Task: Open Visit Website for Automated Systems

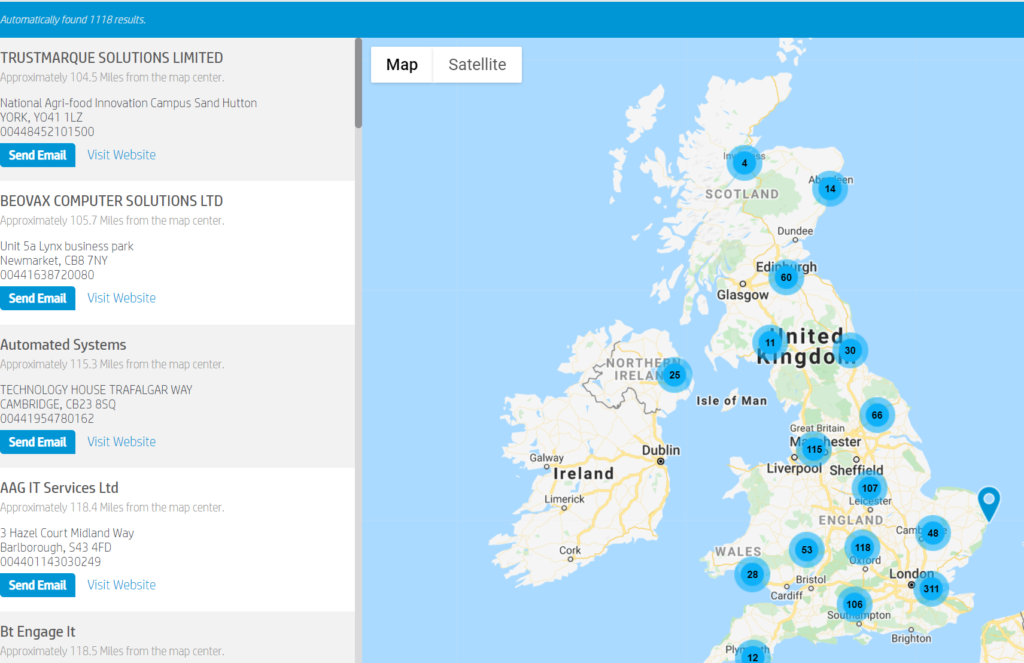Action: [x=121, y=441]
